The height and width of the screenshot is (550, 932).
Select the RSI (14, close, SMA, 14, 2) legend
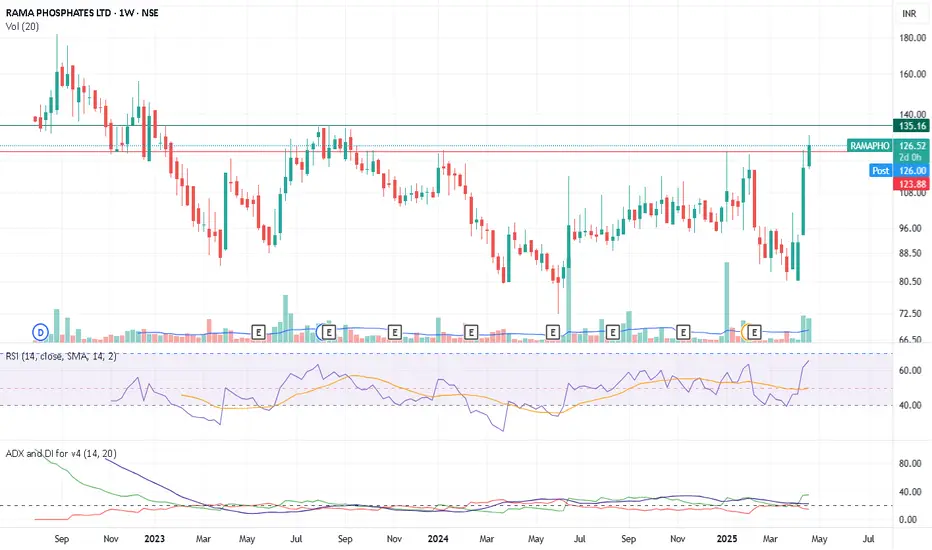(x=61, y=356)
